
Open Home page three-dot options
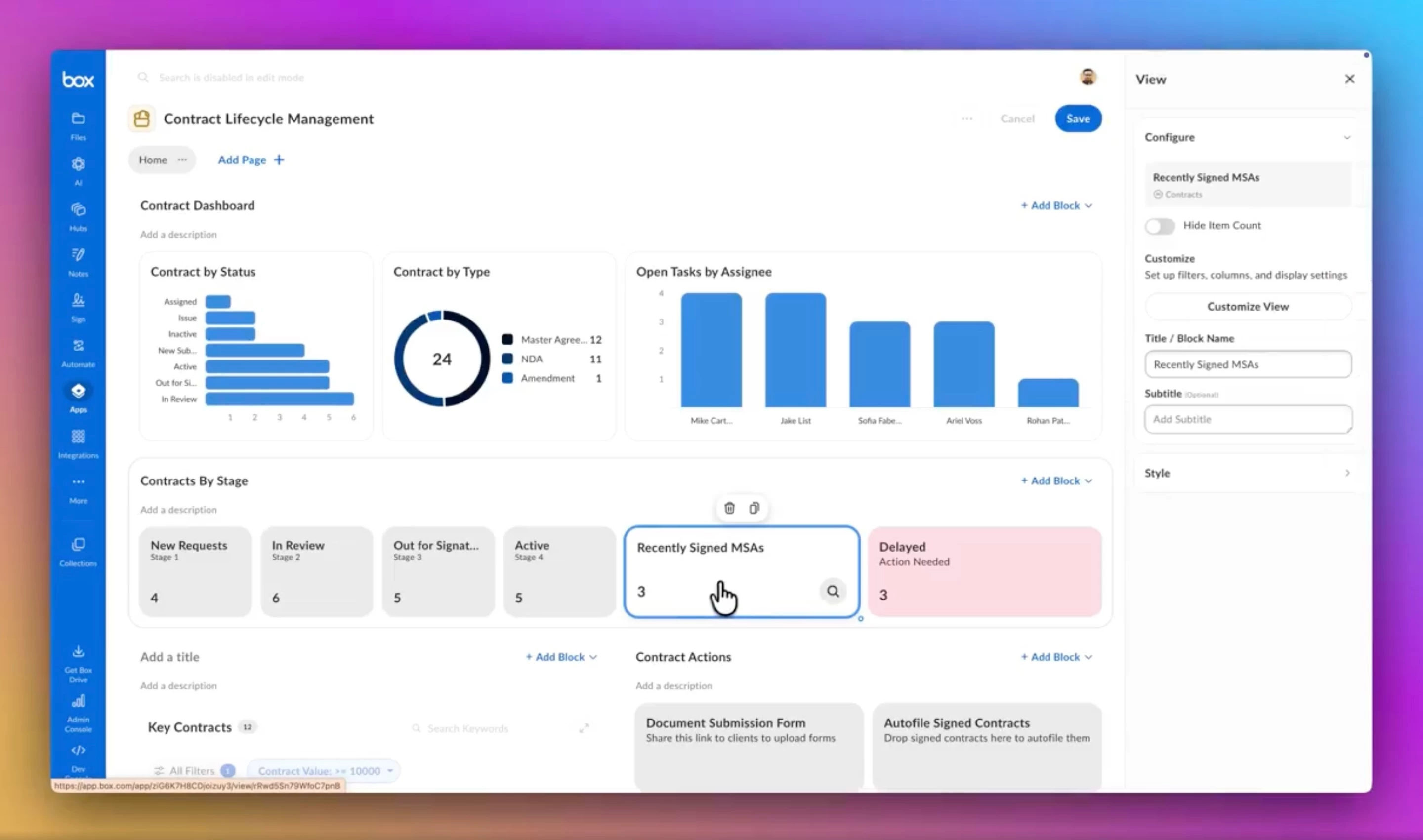(182, 160)
